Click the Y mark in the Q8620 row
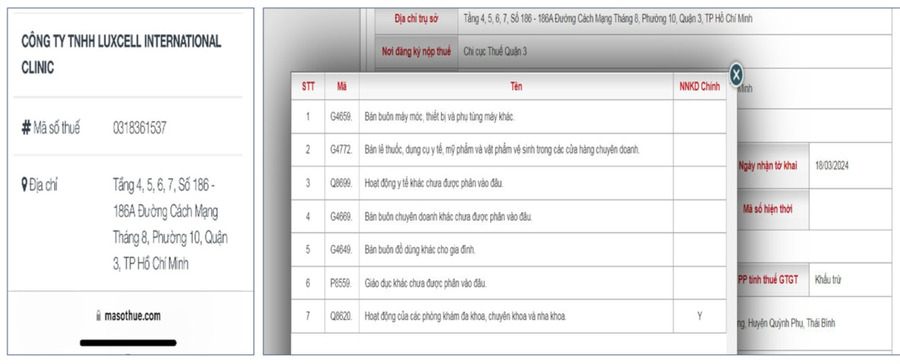The width and height of the screenshot is (900, 364). click(x=699, y=315)
